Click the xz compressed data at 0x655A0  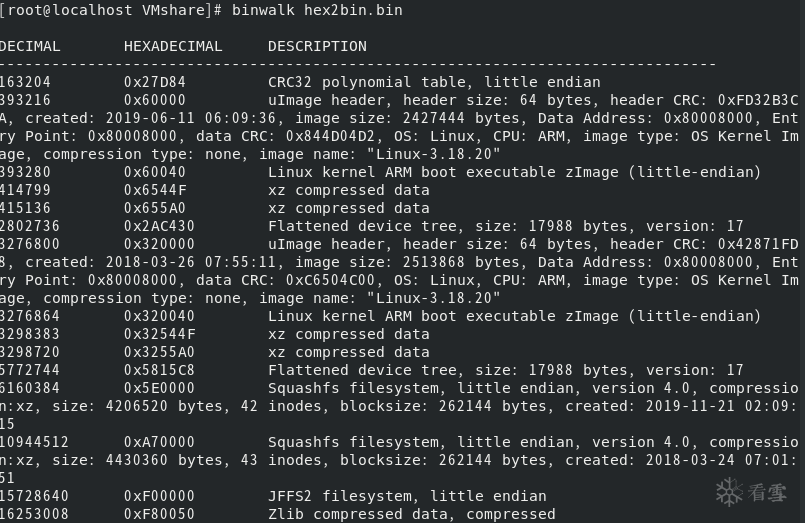click(x=349, y=208)
